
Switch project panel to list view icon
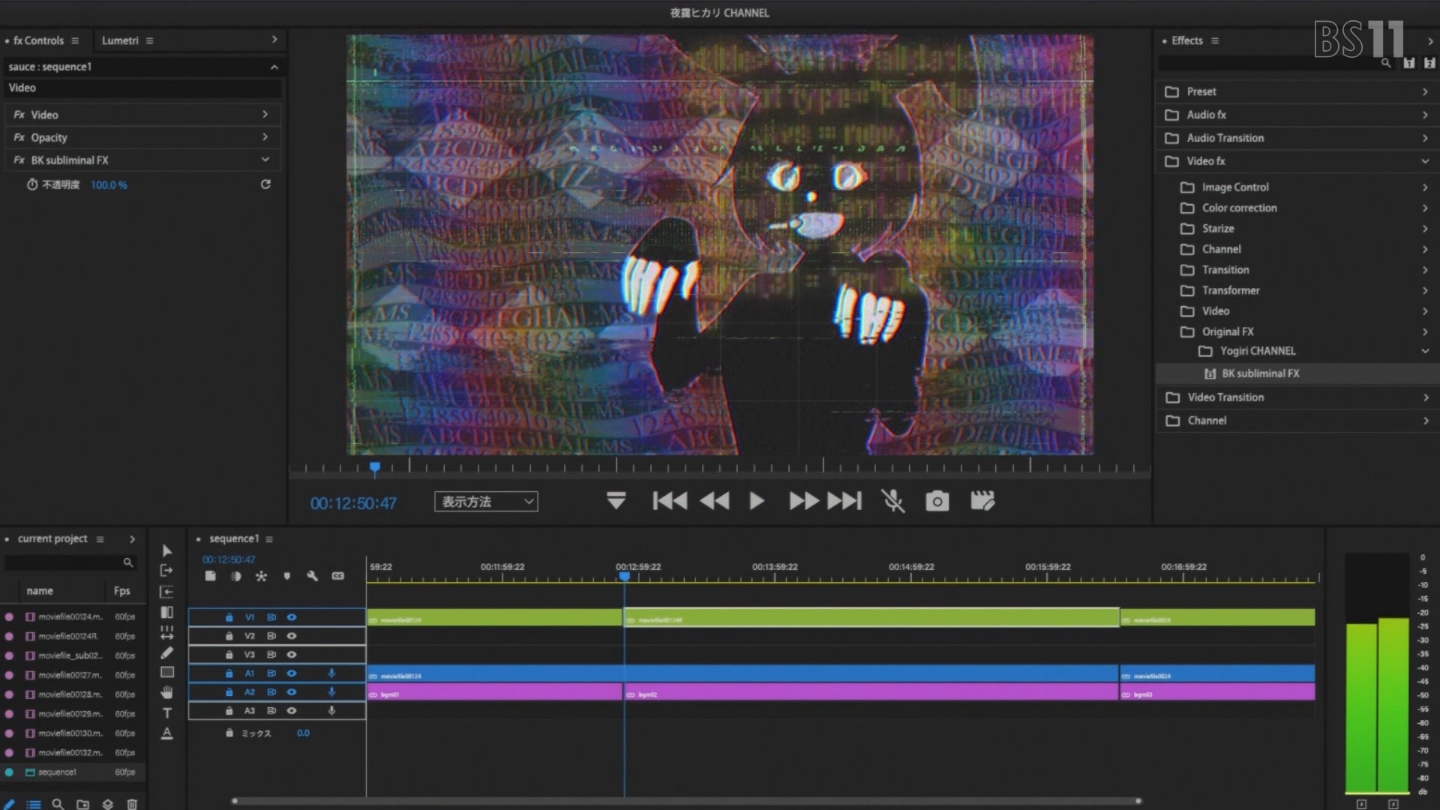pyautogui.click(x=34, y=804)
